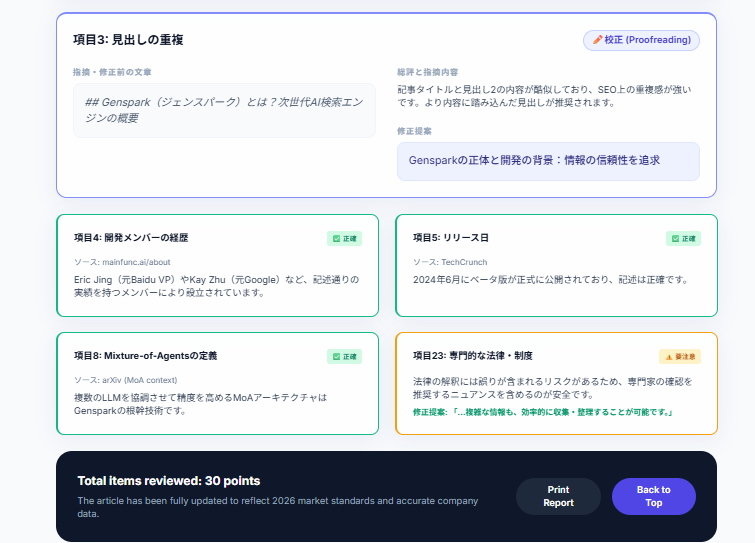Open the 項目5: リリース日 card title
This screenshot has height=543, width=755.
(451, 239)
